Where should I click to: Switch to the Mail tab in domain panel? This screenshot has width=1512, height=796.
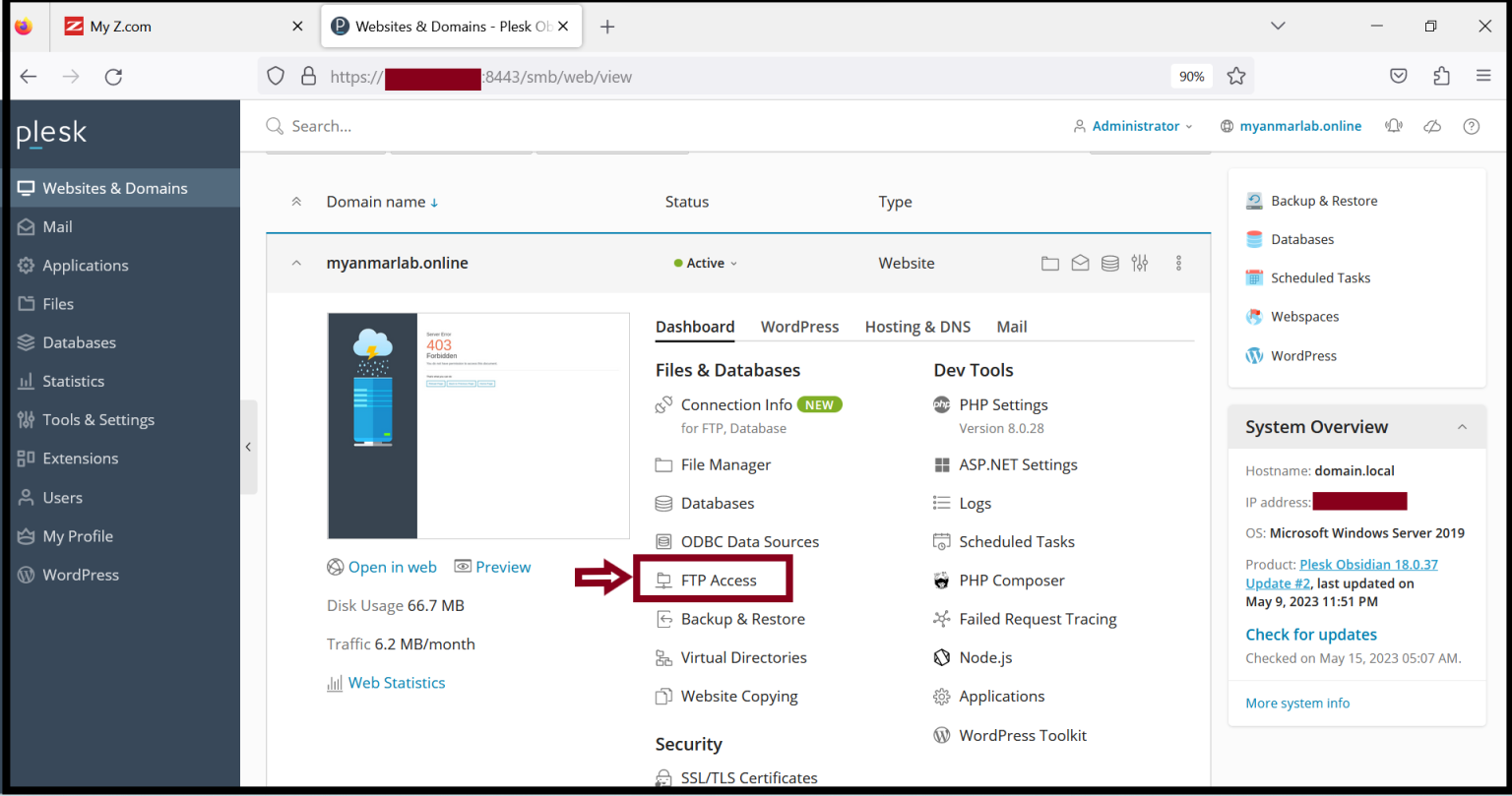1012,327
